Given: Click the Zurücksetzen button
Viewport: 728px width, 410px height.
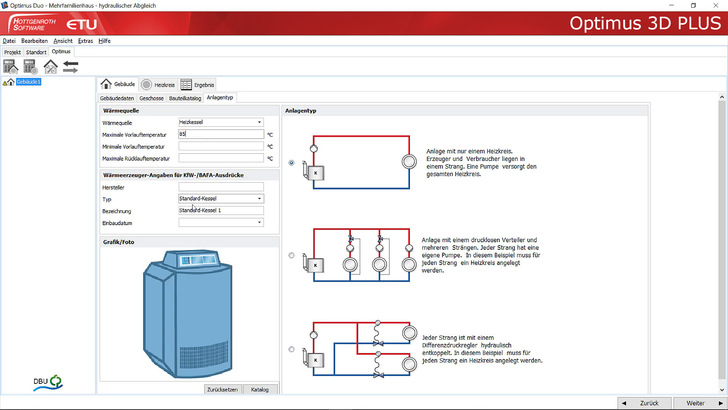Looking at the screenshot, I should tap(223, 388).
